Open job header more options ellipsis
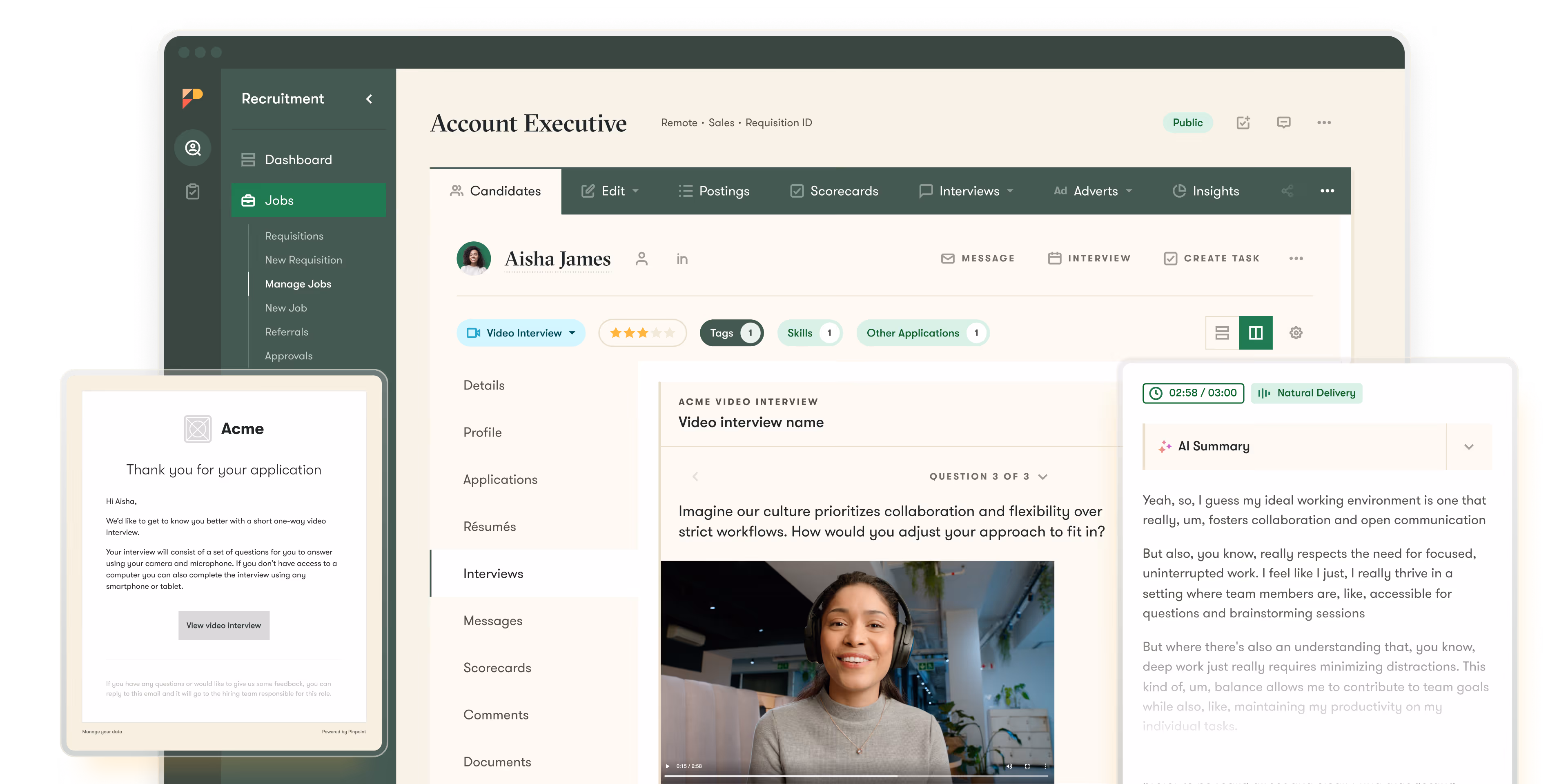1568x784 pixels. (x=1323, y=122)
